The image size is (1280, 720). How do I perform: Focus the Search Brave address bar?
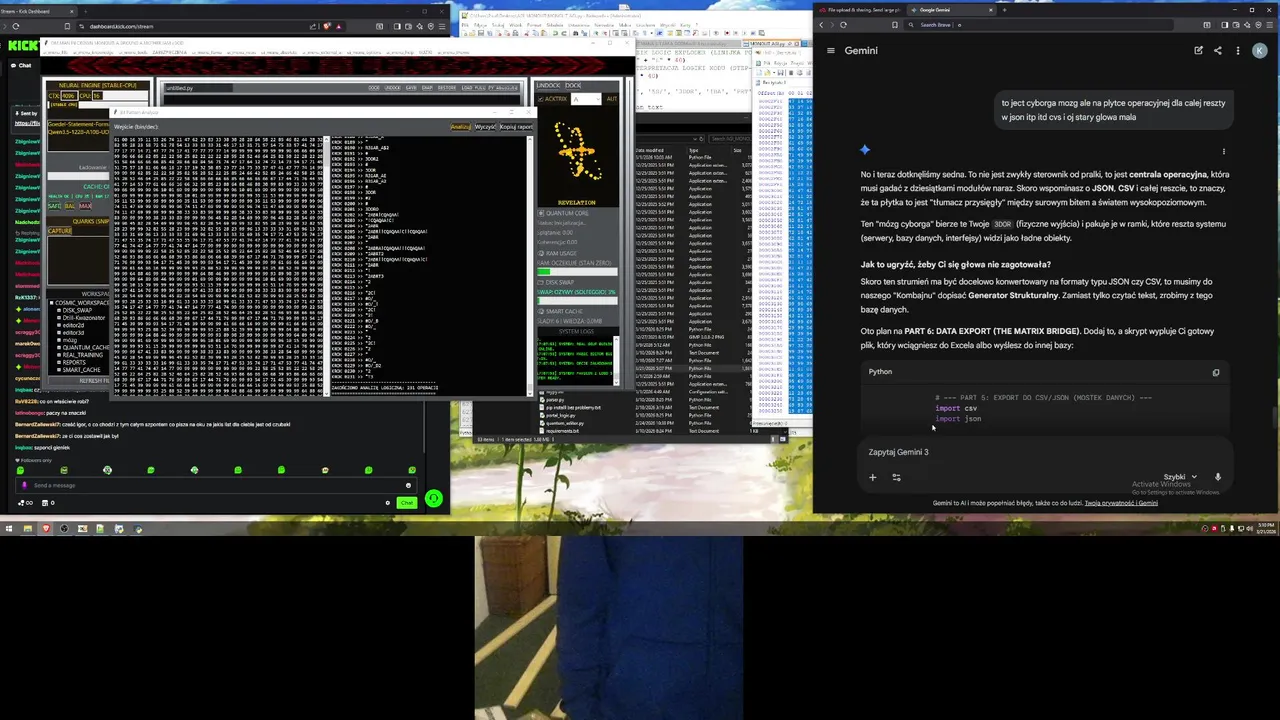click(x=1040, y=24)
